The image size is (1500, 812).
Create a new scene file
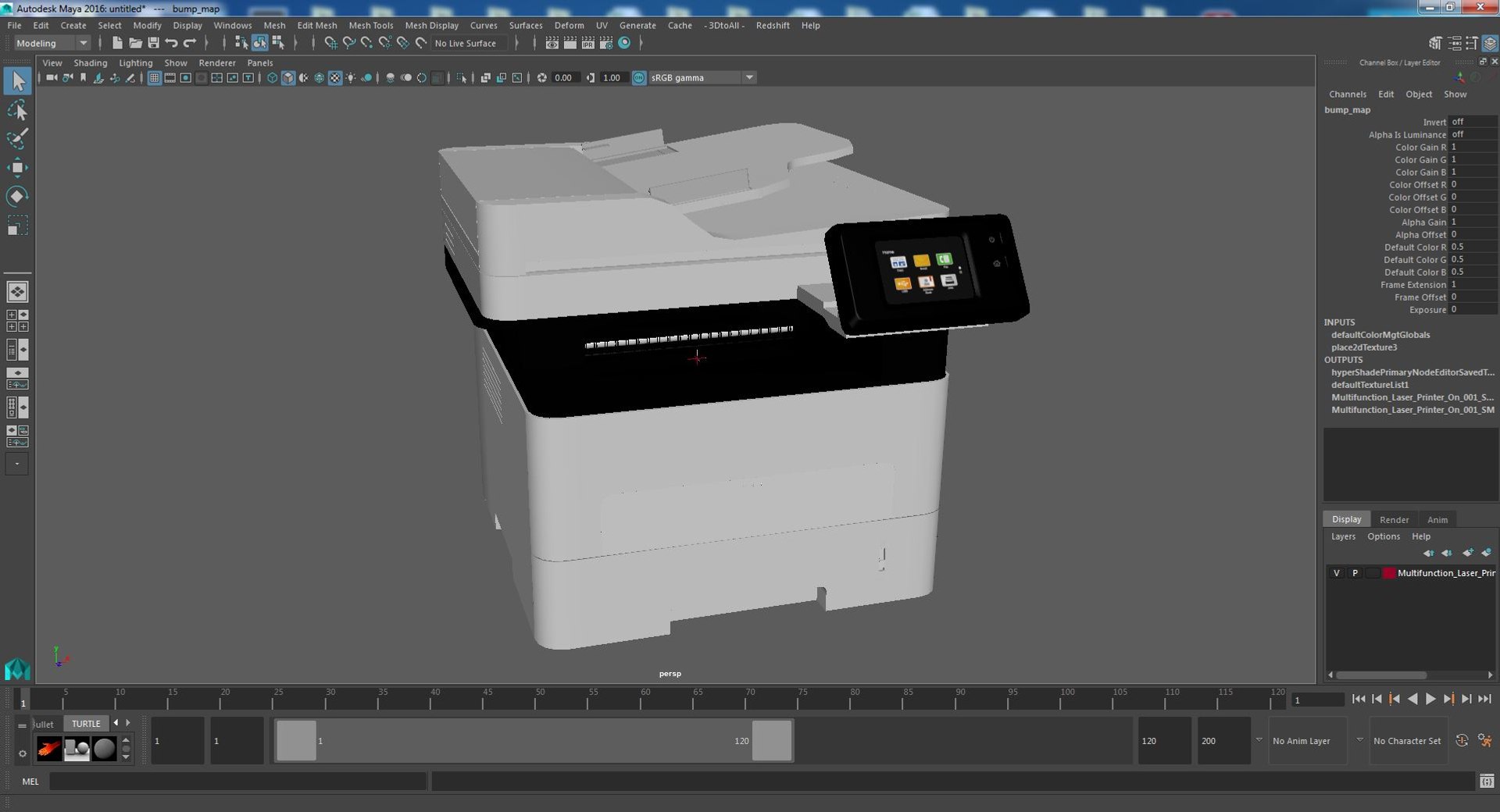[x=117, y=43]
